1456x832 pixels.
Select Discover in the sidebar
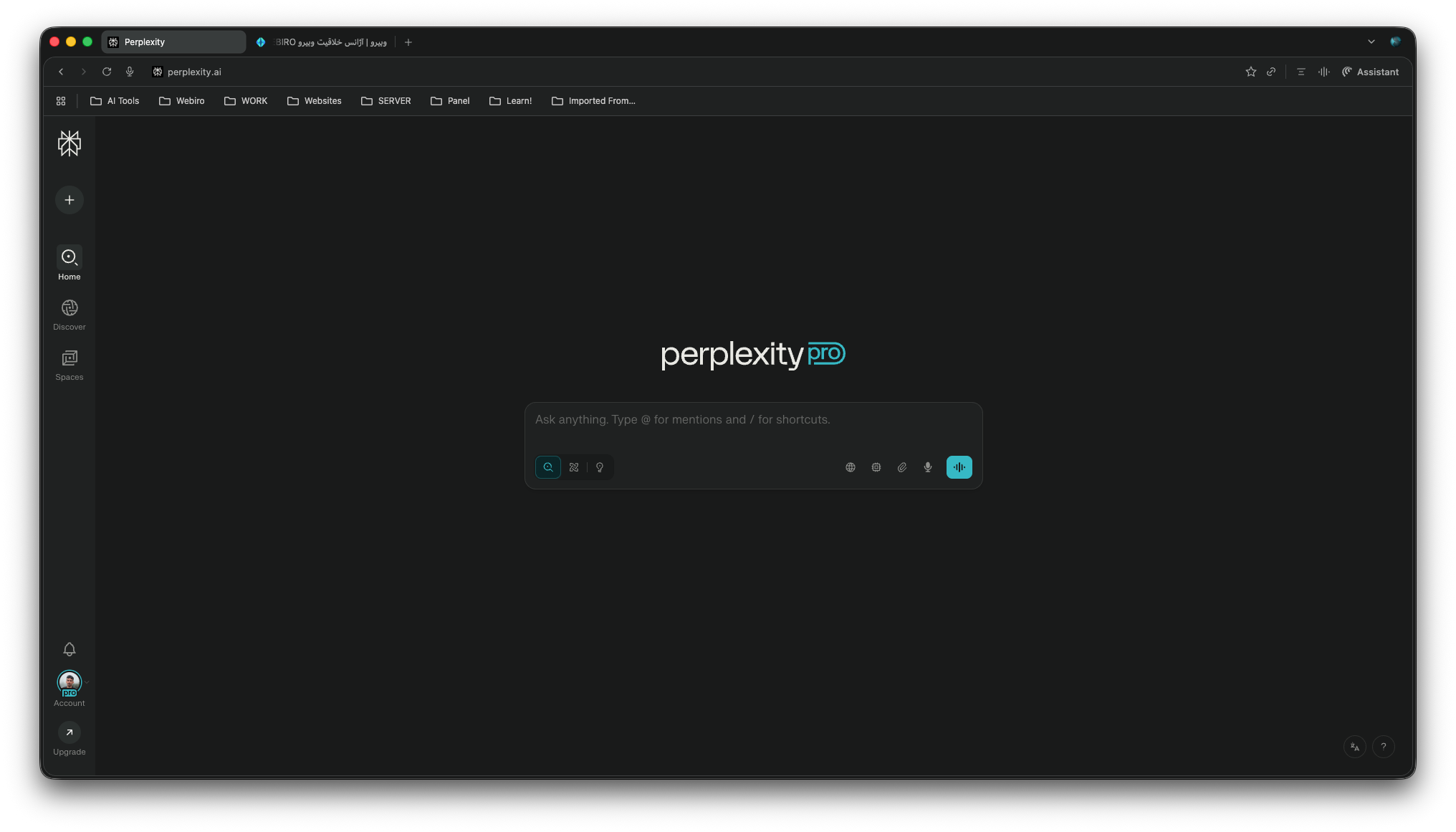[x=69, y=314]
